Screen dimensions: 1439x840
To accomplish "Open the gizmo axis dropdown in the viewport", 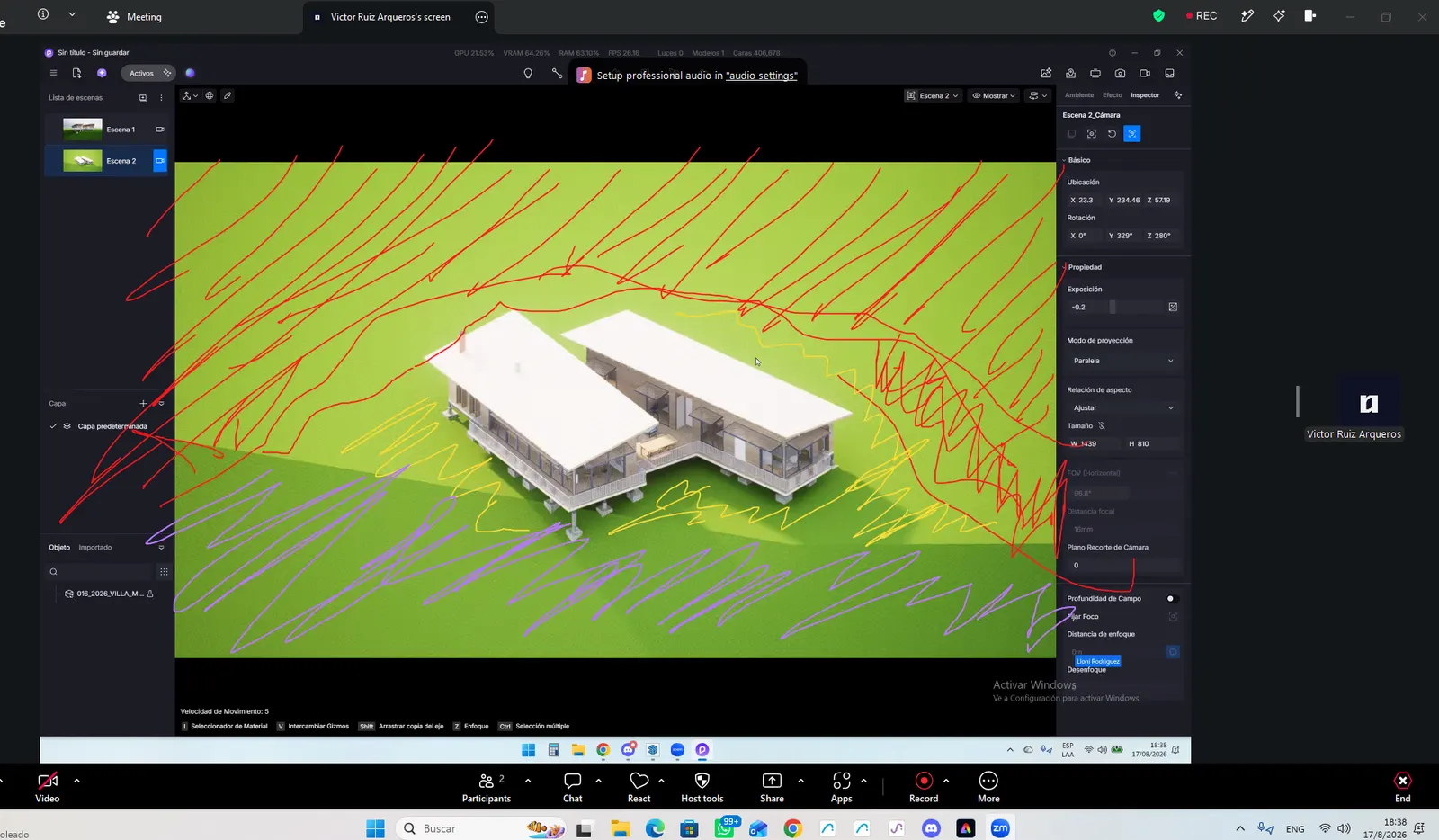I will (x=190, y=95).
